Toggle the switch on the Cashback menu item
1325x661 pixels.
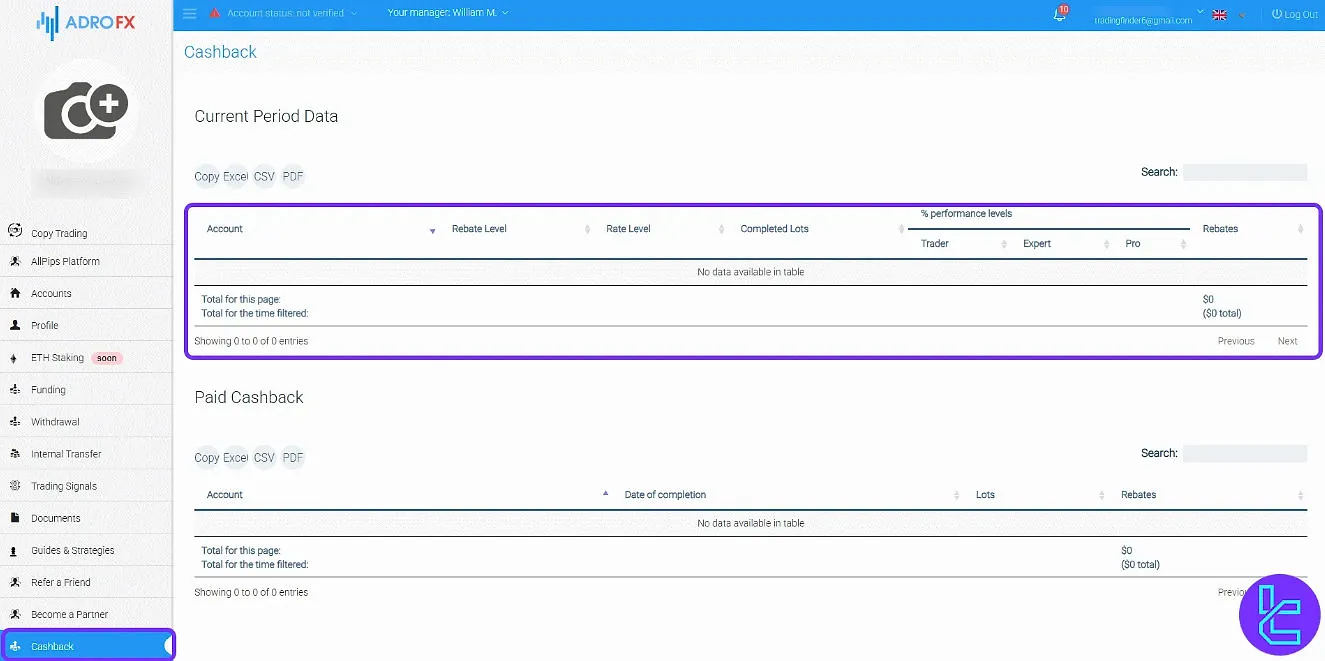tap(166, 645)
